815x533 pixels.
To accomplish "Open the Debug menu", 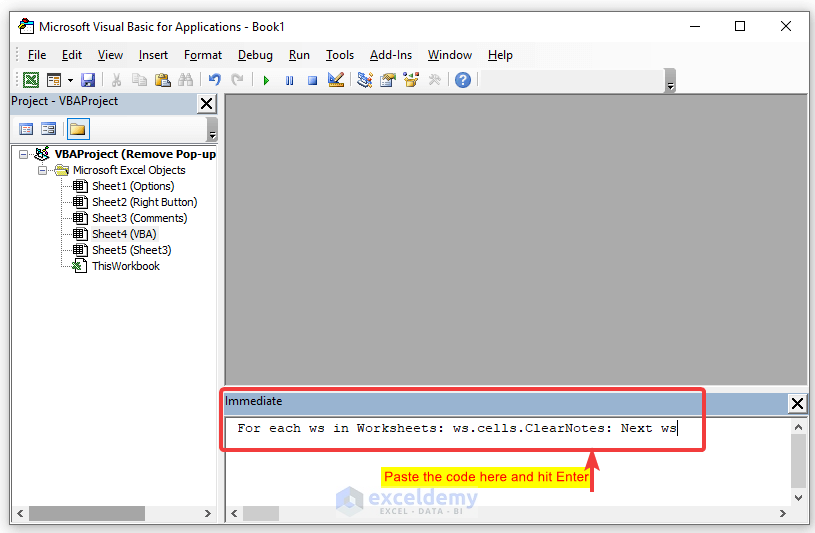I will point(255,55).
